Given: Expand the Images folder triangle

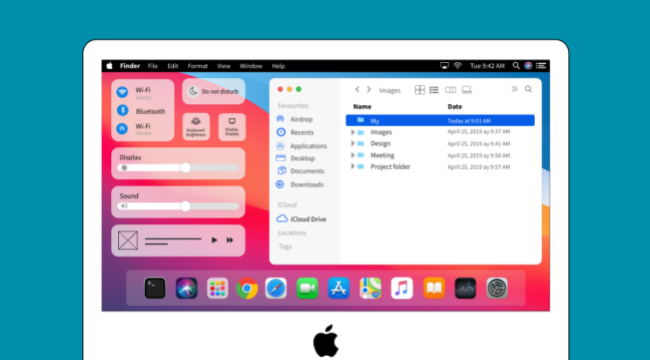Looking at the screenshot, I should point(353,132).
